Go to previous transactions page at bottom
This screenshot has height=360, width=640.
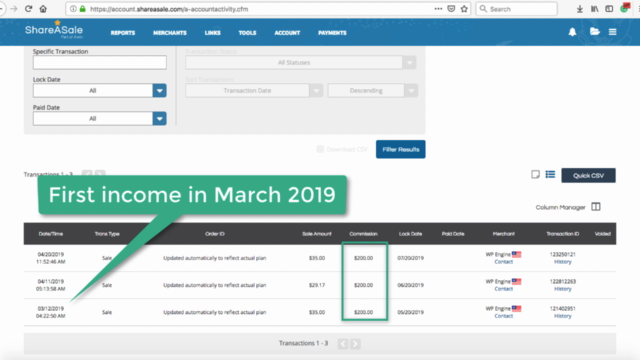(343, 344)
